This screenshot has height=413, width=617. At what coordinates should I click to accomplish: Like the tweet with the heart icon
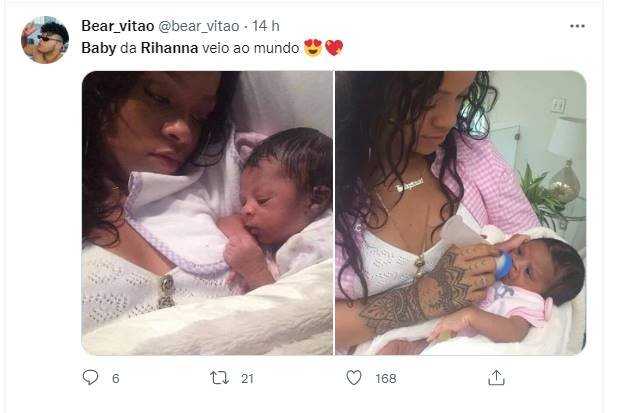[x=353, y=378]
